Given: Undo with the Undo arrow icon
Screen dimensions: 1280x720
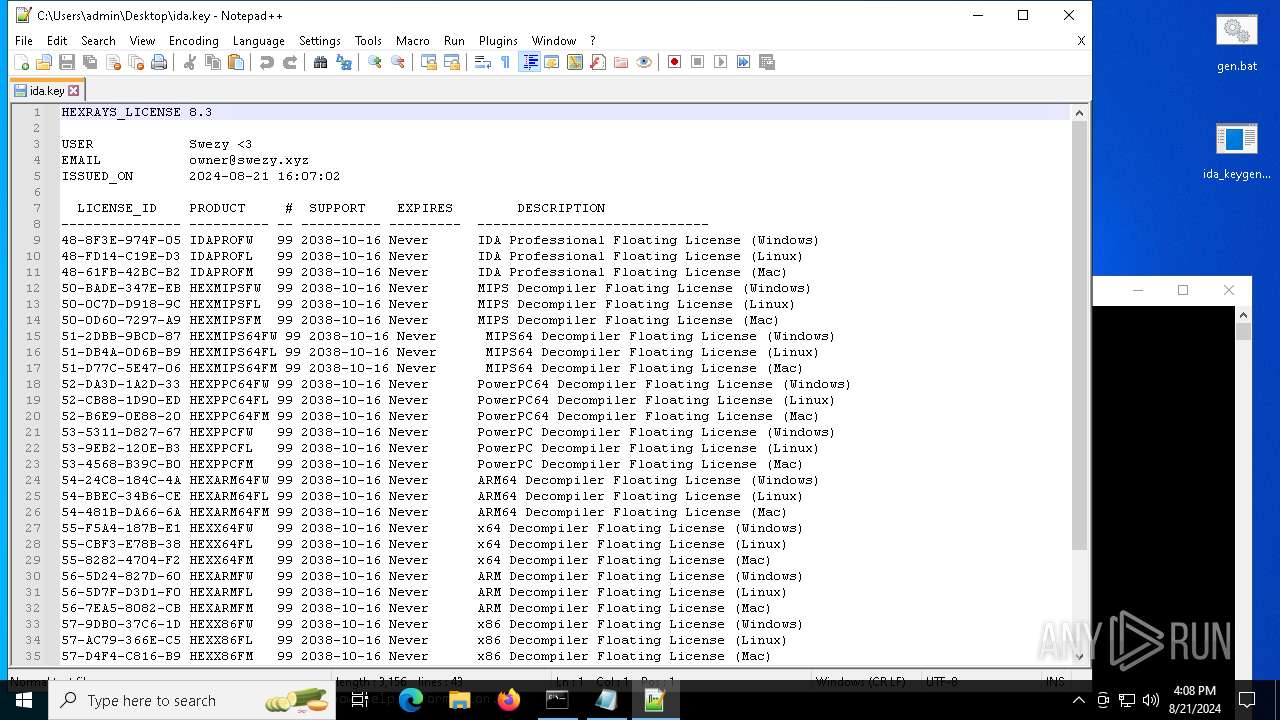Looking at the screenshot, I should click(267, 62).
